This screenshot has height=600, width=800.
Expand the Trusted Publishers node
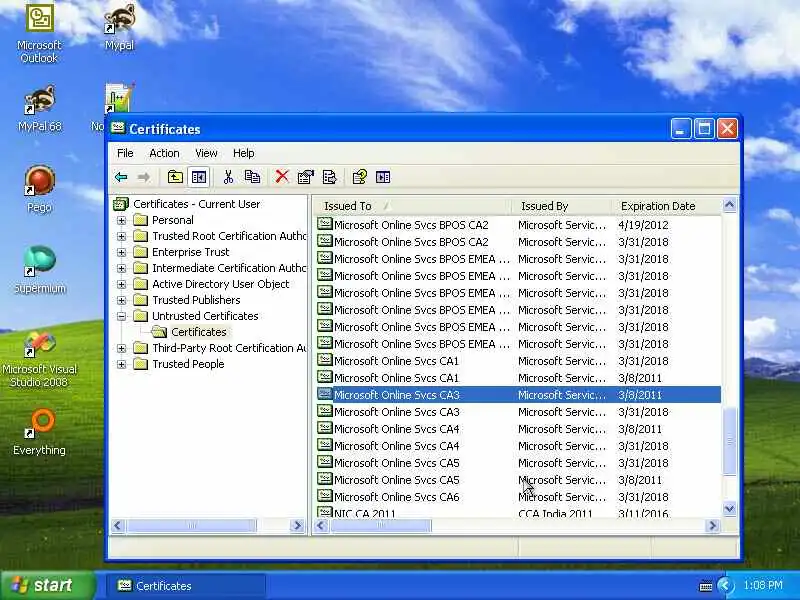[121, 300]
